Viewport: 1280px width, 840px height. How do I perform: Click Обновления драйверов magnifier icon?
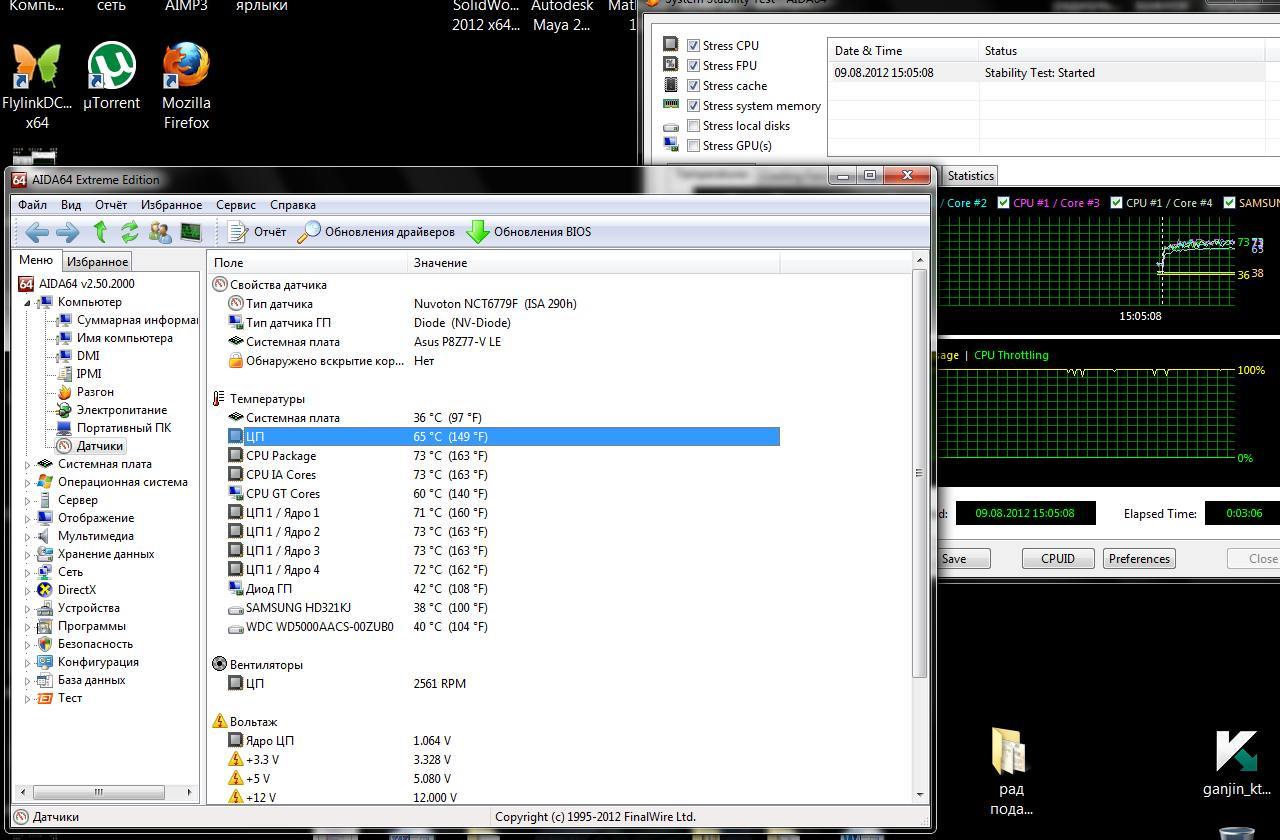[310, 232]
